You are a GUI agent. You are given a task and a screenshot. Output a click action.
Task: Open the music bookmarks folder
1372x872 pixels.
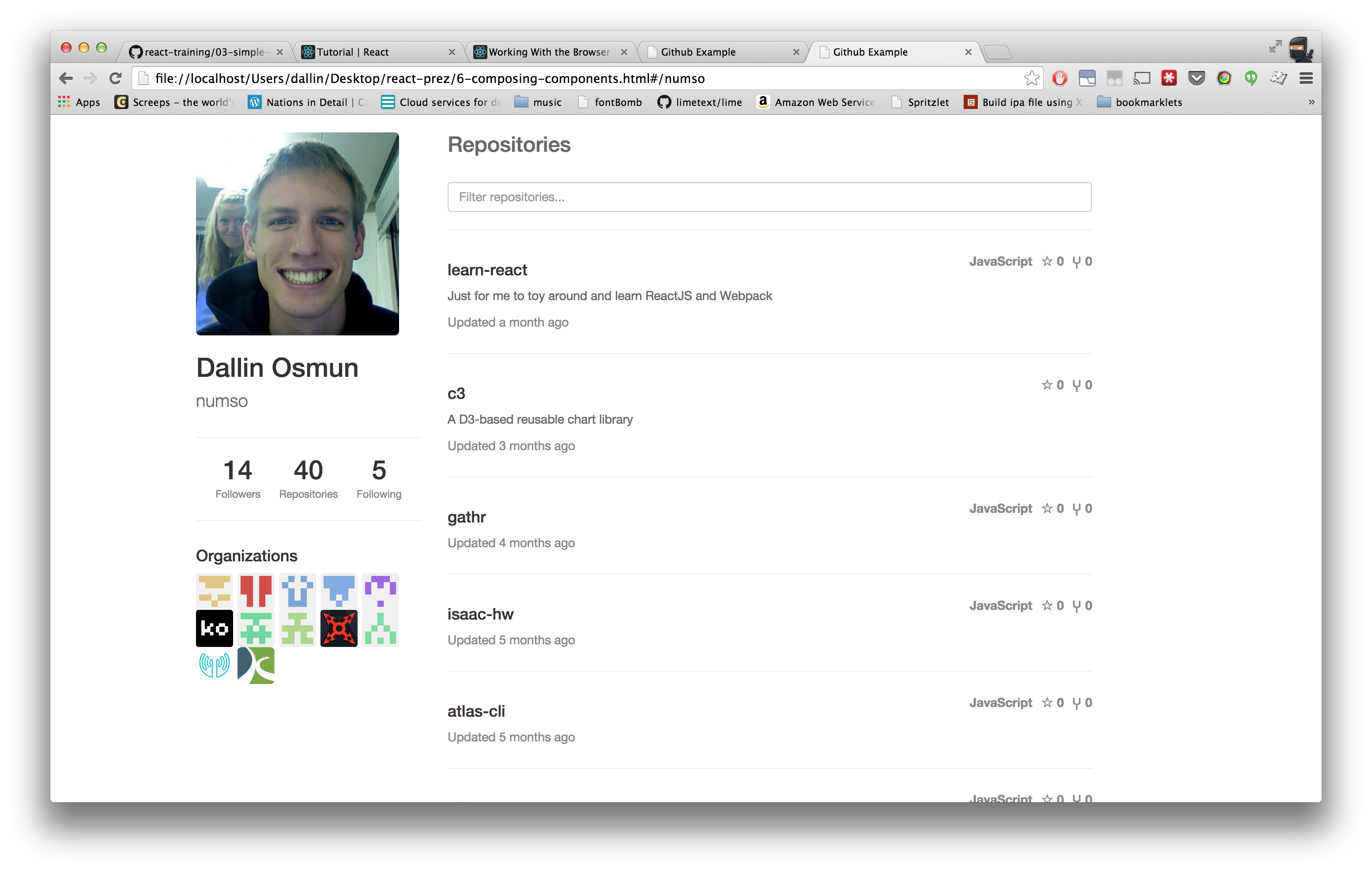(x=538, y=102)
